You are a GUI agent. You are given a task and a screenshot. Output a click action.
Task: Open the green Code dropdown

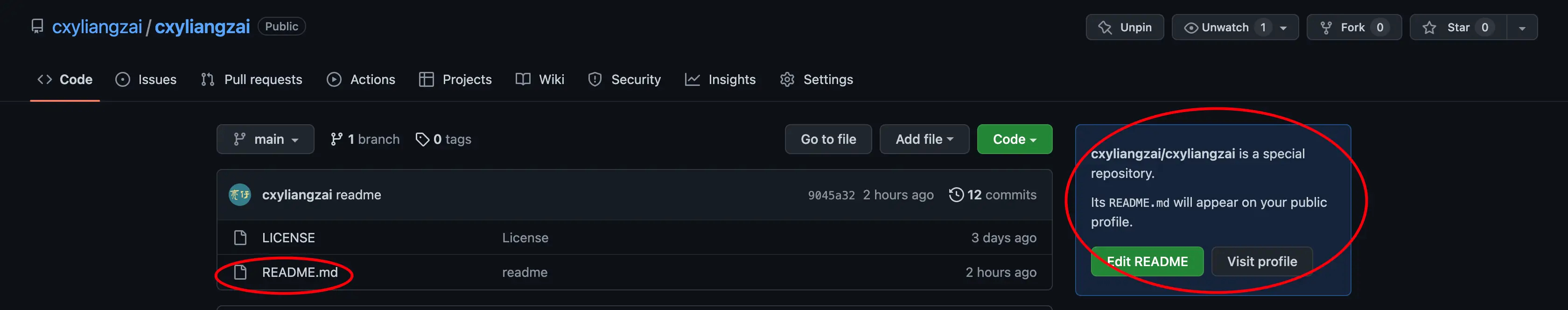(1014, 140)
